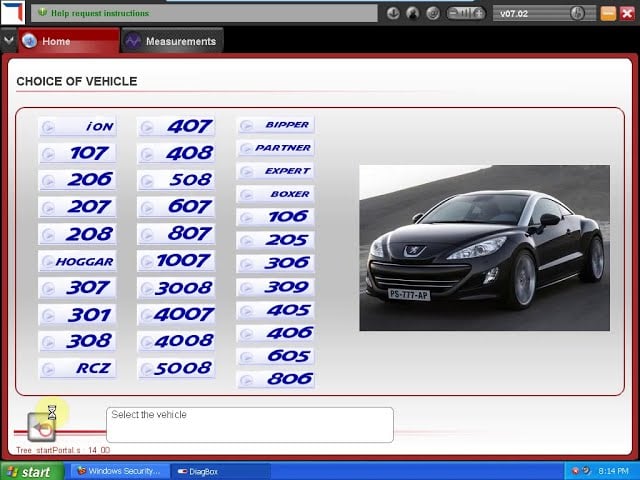Open the Windows start menu

click(32, 471)
